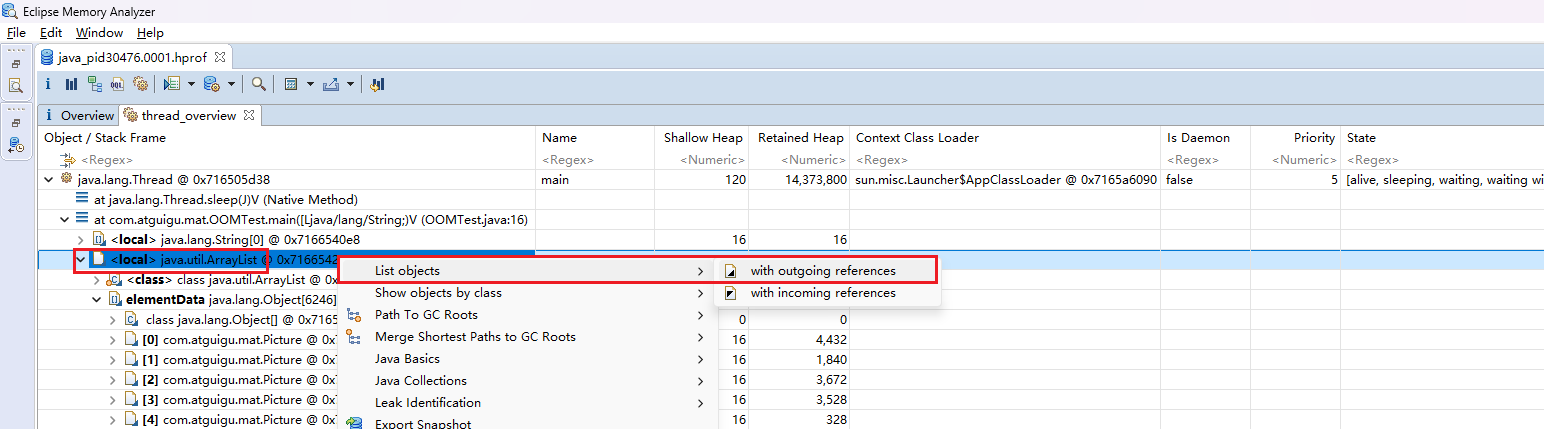Expand the [0] com.atguigu.mat.Picture row
The image size is (1544, 429).
114,339
